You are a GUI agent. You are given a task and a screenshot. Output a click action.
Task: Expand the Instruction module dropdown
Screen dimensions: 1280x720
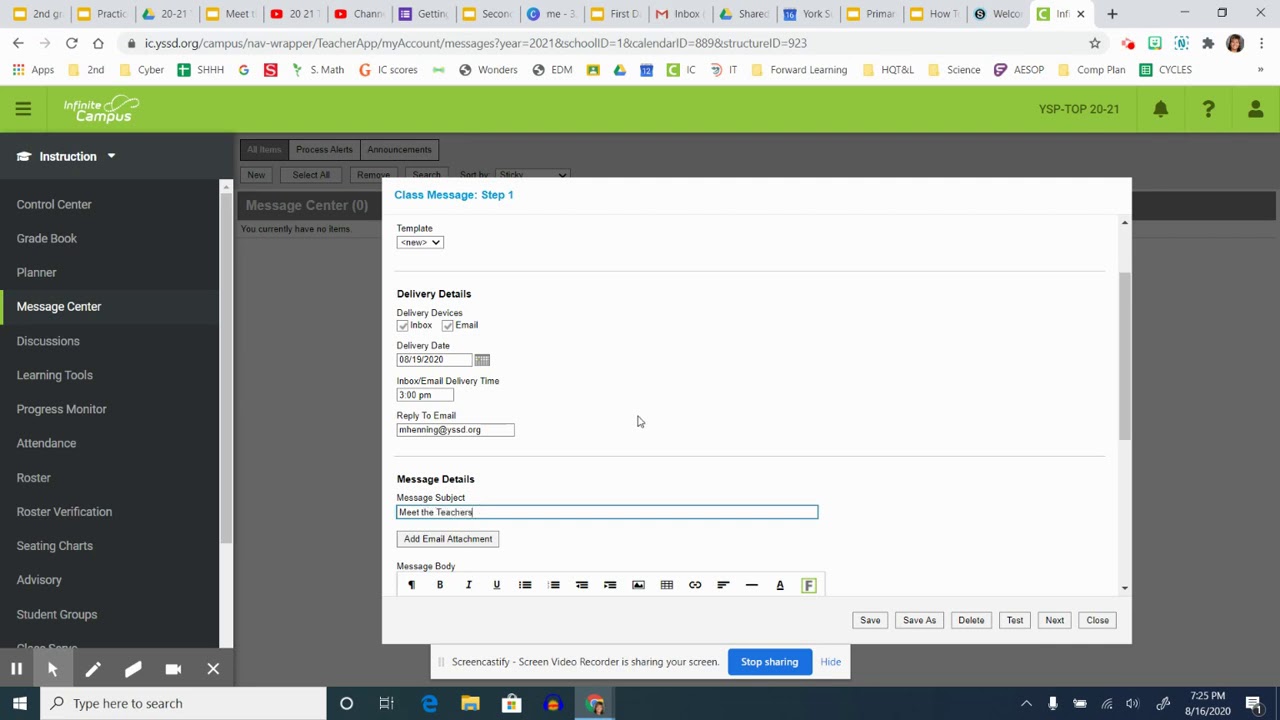(67, 157)
